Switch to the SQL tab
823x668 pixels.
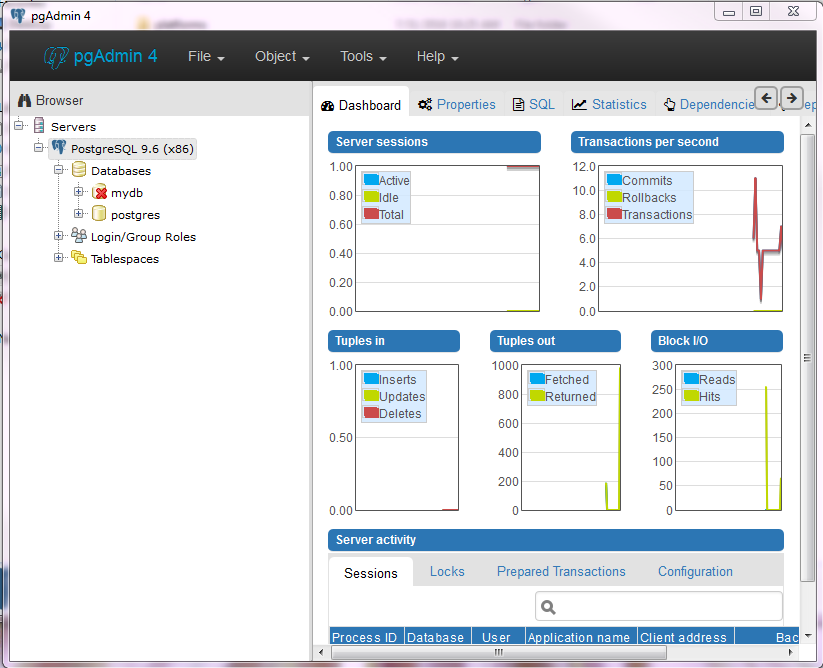tap(534, 104)
